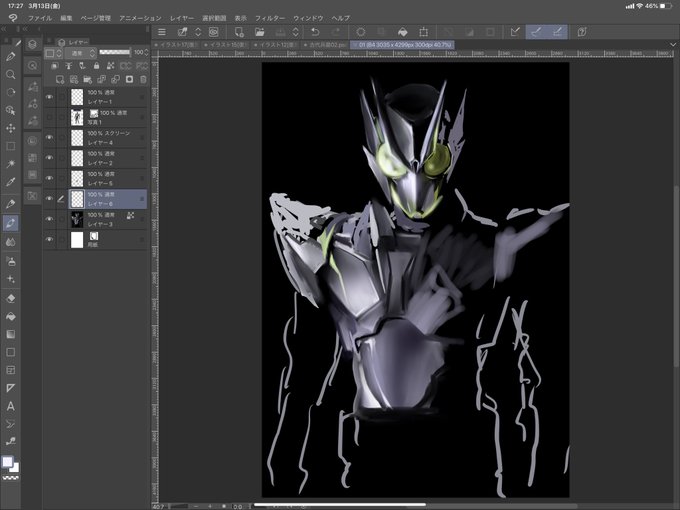Click the 写真 1 layer thumbnail
The image size is (680, 510).
pyautogui.click(x=77, y=117)
